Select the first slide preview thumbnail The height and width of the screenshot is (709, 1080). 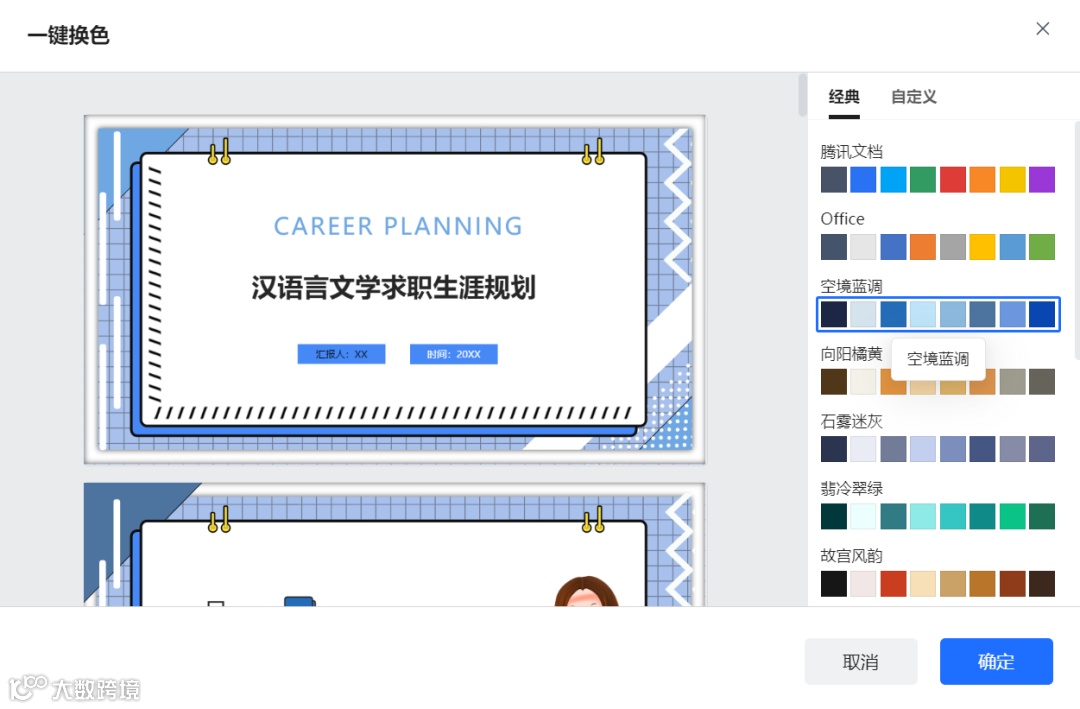(395, 289)
